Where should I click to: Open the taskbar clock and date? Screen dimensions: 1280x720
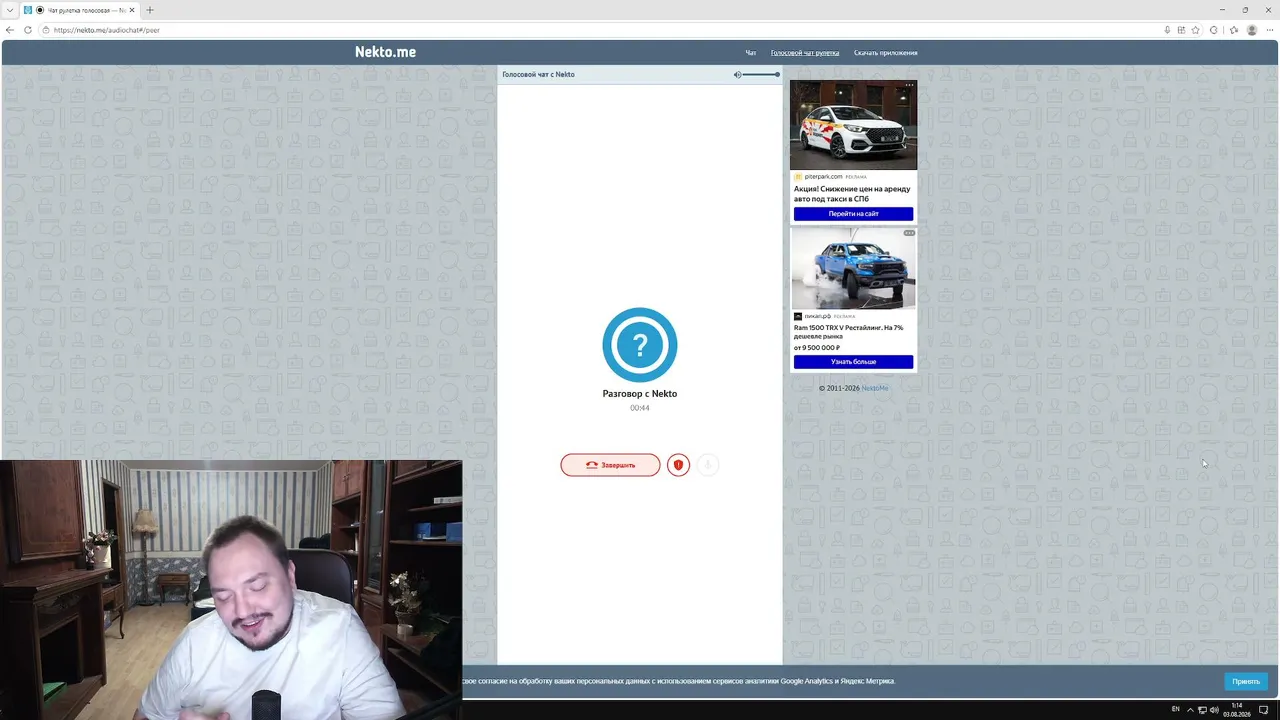(1237, 709)
